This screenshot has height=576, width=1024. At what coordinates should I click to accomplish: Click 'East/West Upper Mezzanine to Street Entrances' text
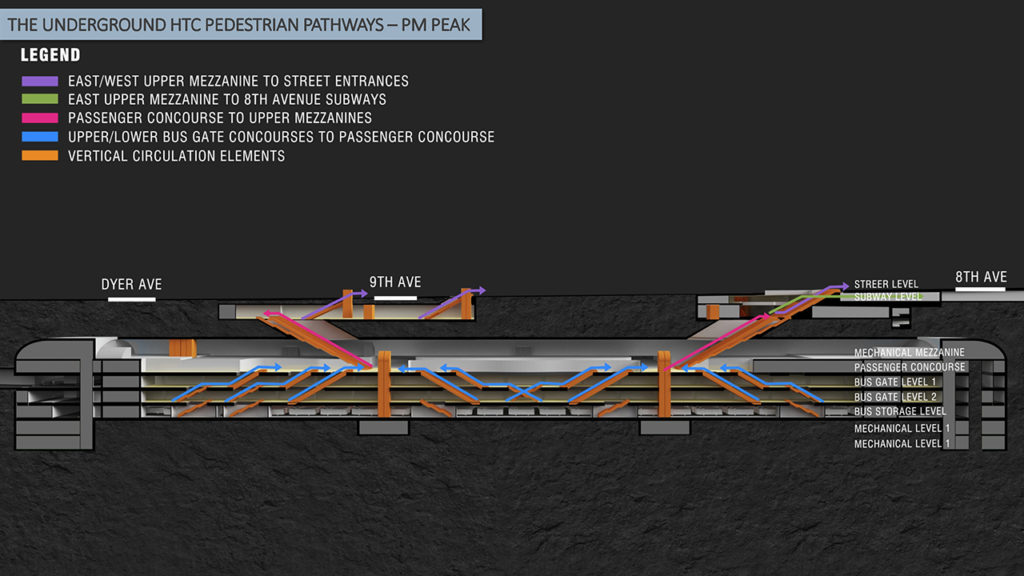tap(238, 81)
